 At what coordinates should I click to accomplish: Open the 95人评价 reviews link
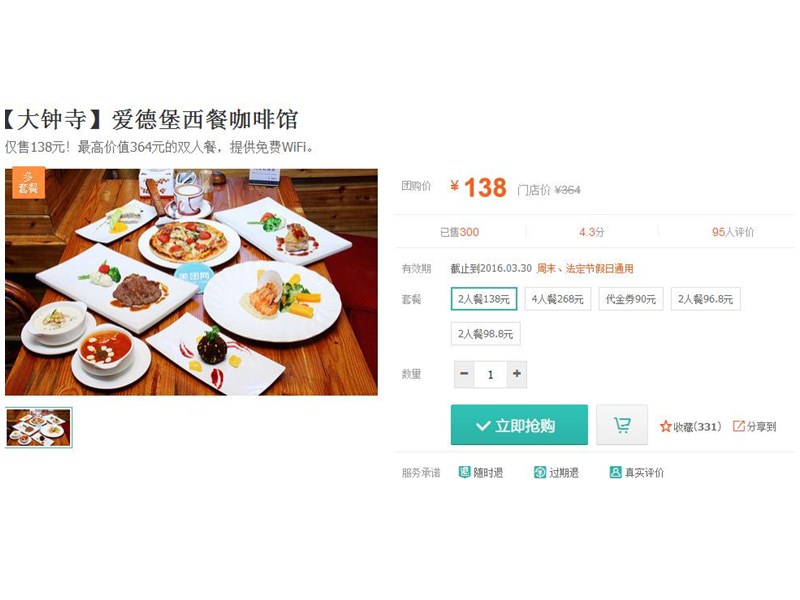pyautogui.click(x=733, y=232)
